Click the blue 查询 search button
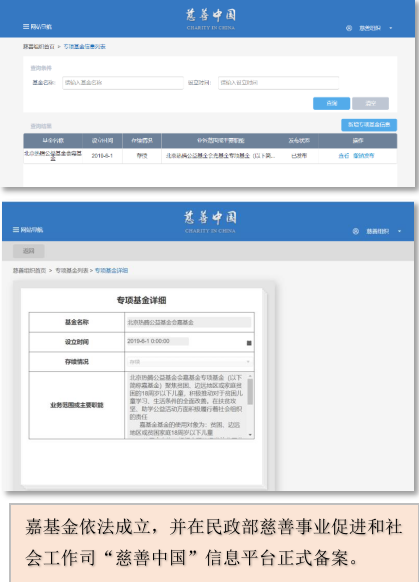 [331, 103]
